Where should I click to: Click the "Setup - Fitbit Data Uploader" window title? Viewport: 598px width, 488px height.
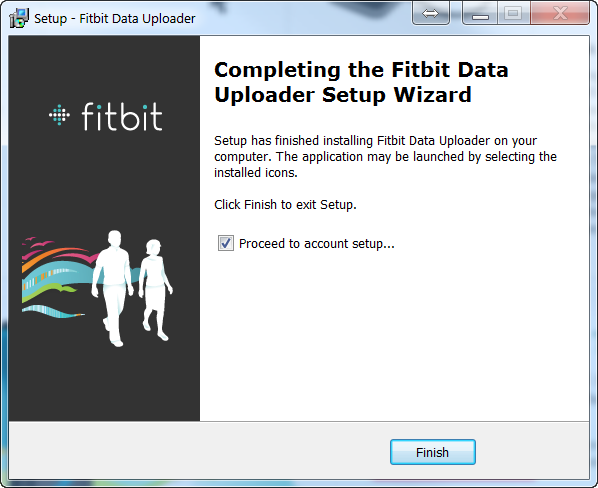coord(115,18)
